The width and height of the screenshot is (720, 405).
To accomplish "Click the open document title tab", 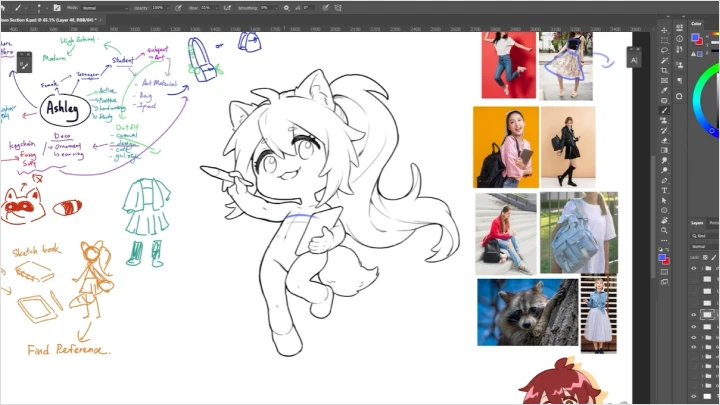I will click(55, 20).
